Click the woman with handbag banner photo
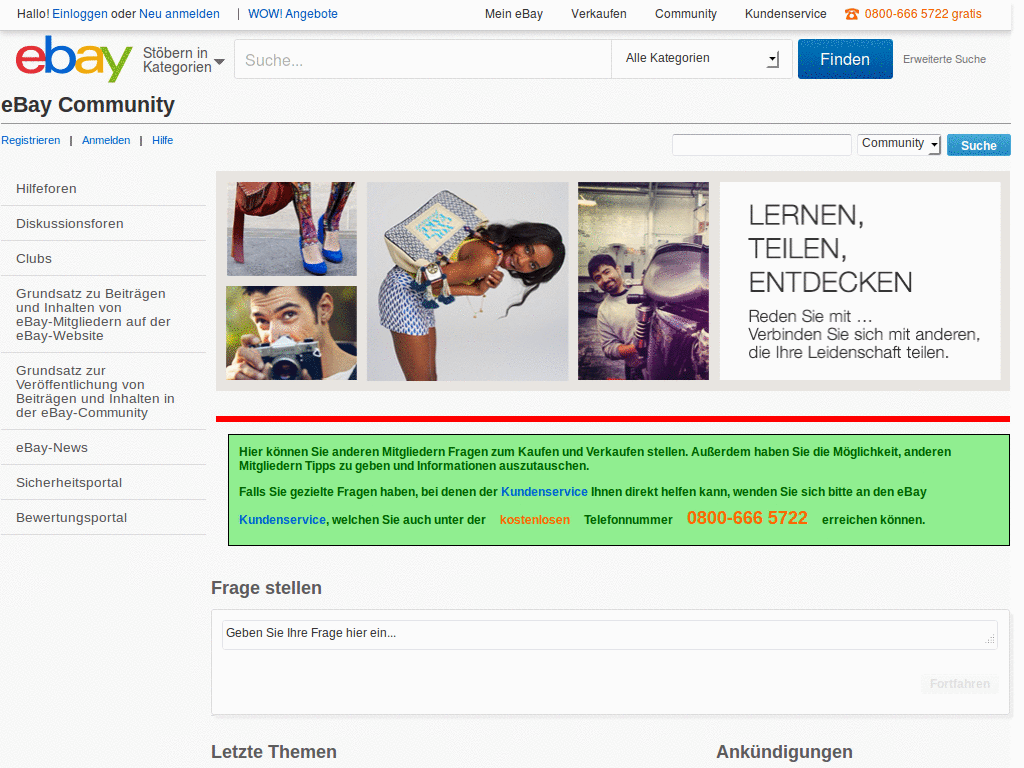The height and width of the screenshot is (768, 1024). (x=468, y=281)
